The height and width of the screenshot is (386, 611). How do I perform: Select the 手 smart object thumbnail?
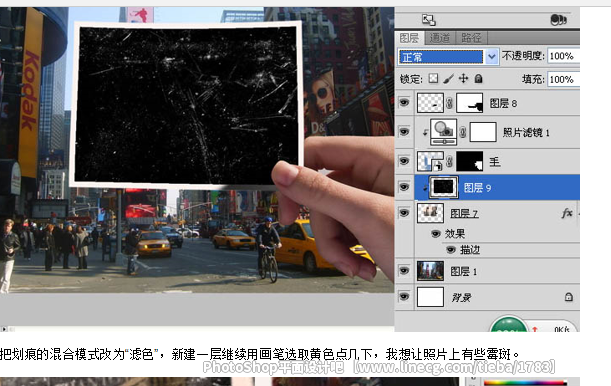[430, 161]
